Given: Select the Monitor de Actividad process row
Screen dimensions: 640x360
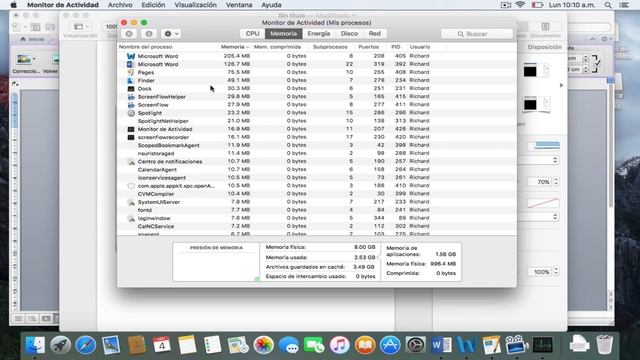Looking at the screenshot, I should [317, 129].
